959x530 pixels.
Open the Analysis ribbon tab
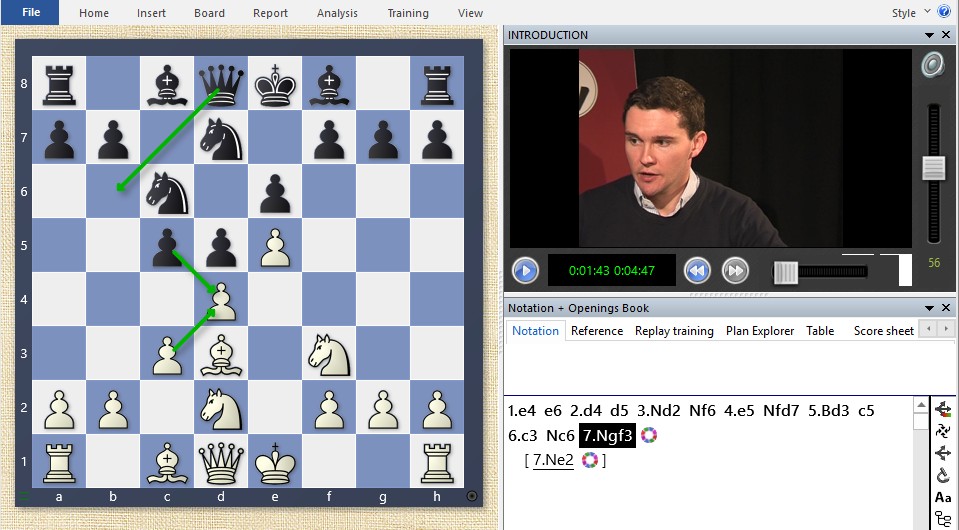pyautogui.click(x=337, y=13)
